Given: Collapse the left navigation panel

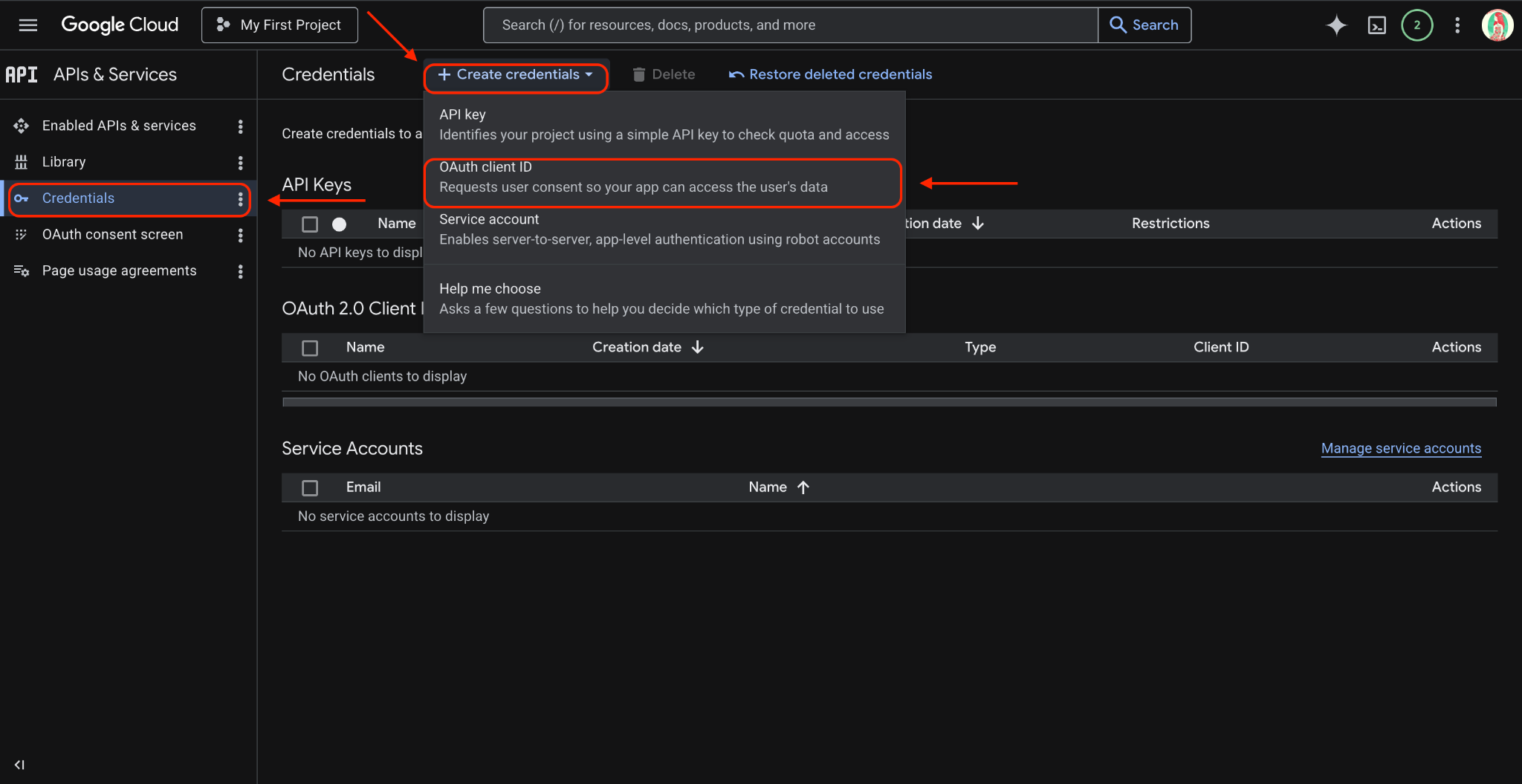Looking at the screenshot, I should [x=19, y=765].
